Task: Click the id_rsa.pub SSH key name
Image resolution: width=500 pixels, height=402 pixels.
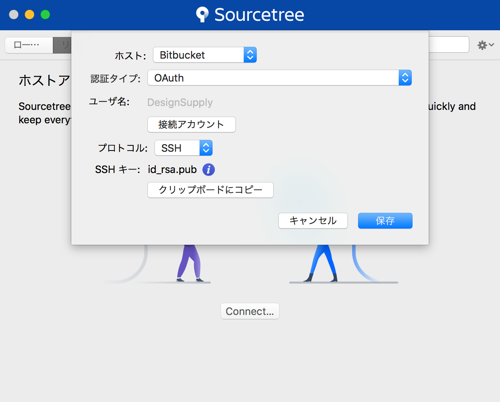Action: click(172, 170)
